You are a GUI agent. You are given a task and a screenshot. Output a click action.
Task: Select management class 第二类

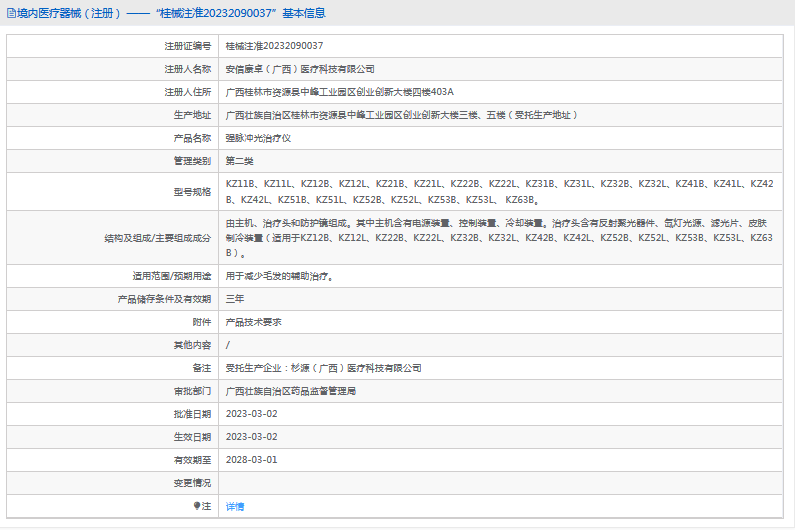(239, 161)
